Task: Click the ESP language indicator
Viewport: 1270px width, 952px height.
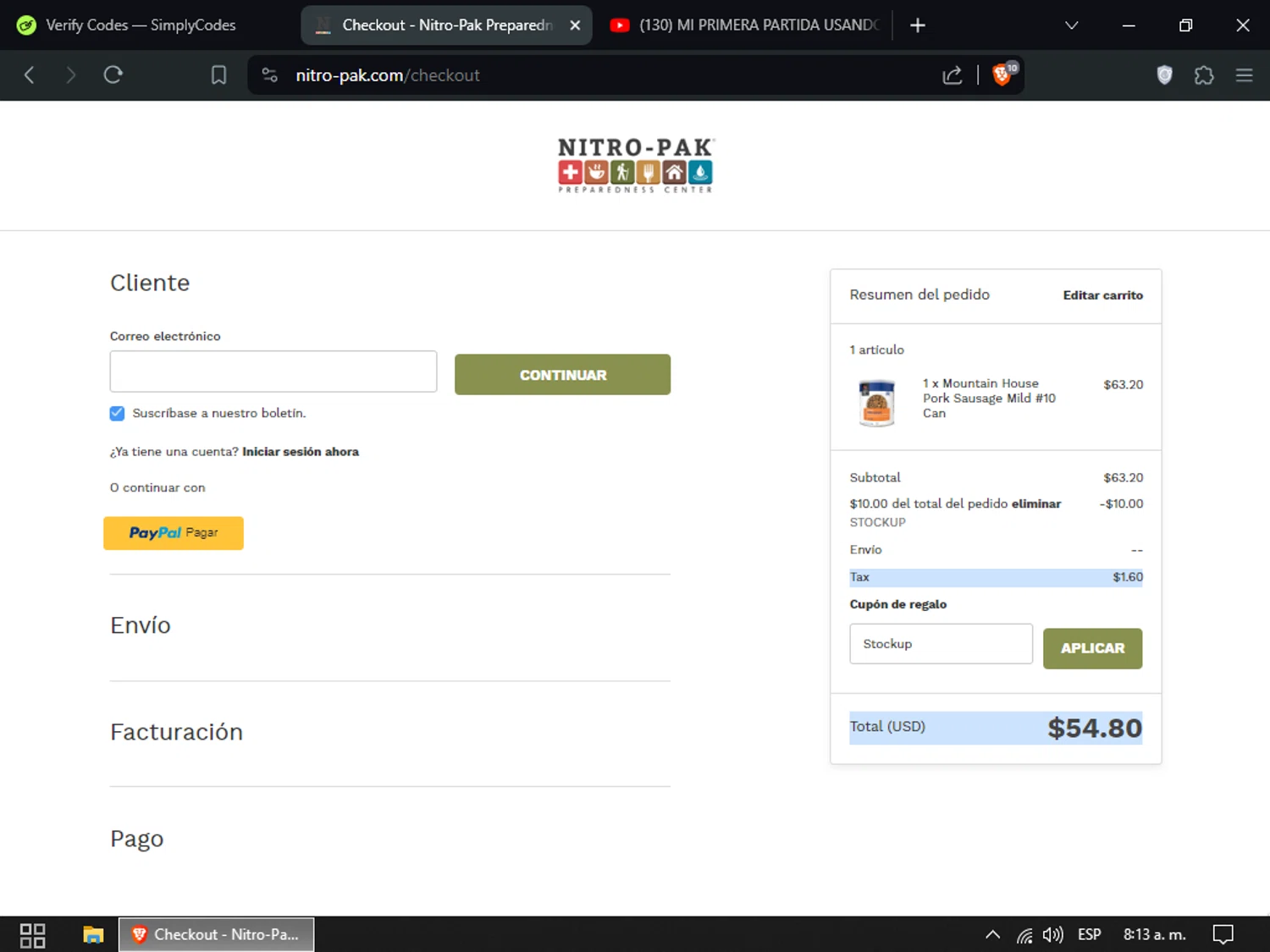Action: 1089,935
